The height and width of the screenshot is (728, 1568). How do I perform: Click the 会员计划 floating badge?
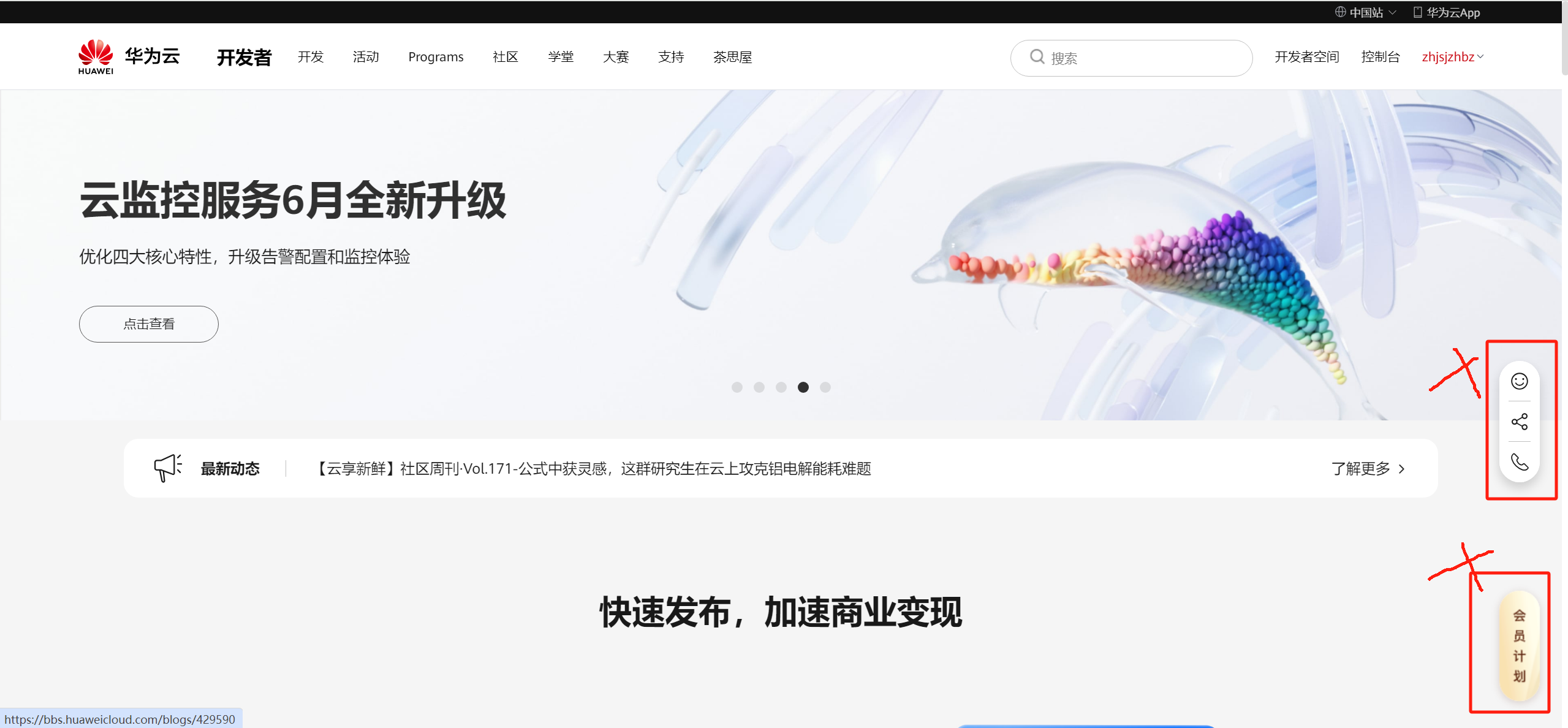(1518, 645)
